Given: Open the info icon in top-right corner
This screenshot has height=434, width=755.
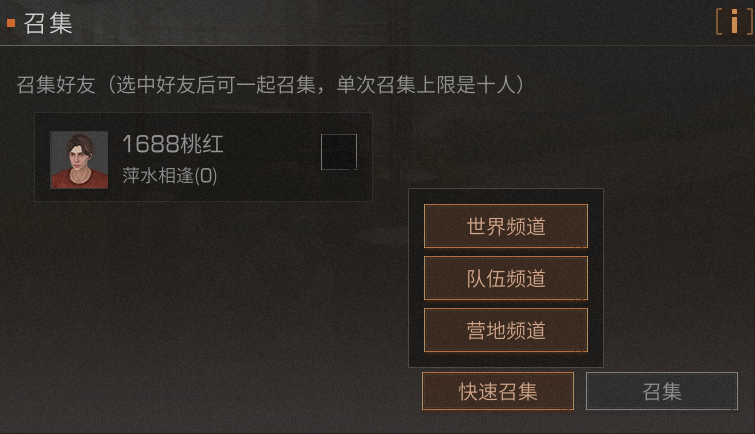Looking at the screenshot, I should 734,22.
